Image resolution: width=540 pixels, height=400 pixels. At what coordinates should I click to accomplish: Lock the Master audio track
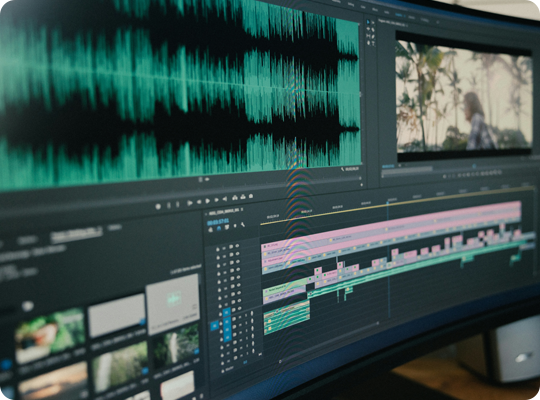coord(223,371)
